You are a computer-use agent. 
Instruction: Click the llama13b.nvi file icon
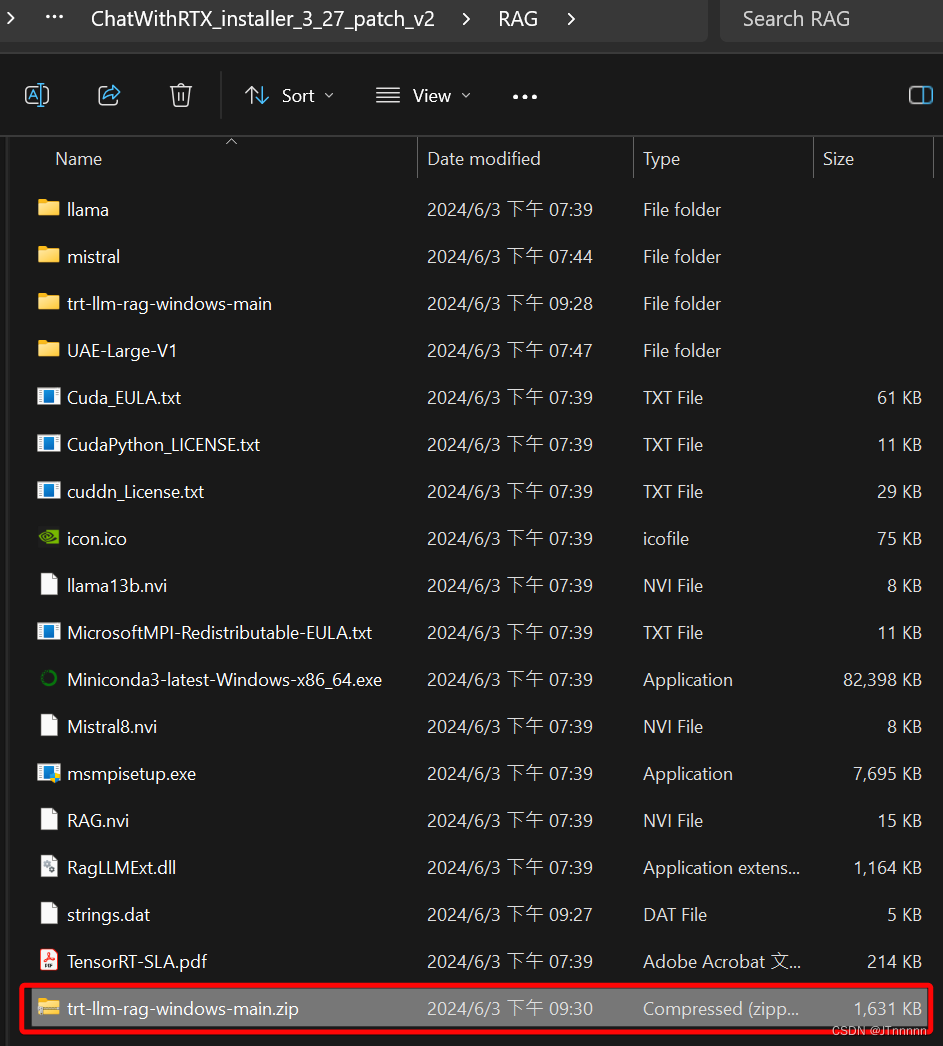coord(49,584)
